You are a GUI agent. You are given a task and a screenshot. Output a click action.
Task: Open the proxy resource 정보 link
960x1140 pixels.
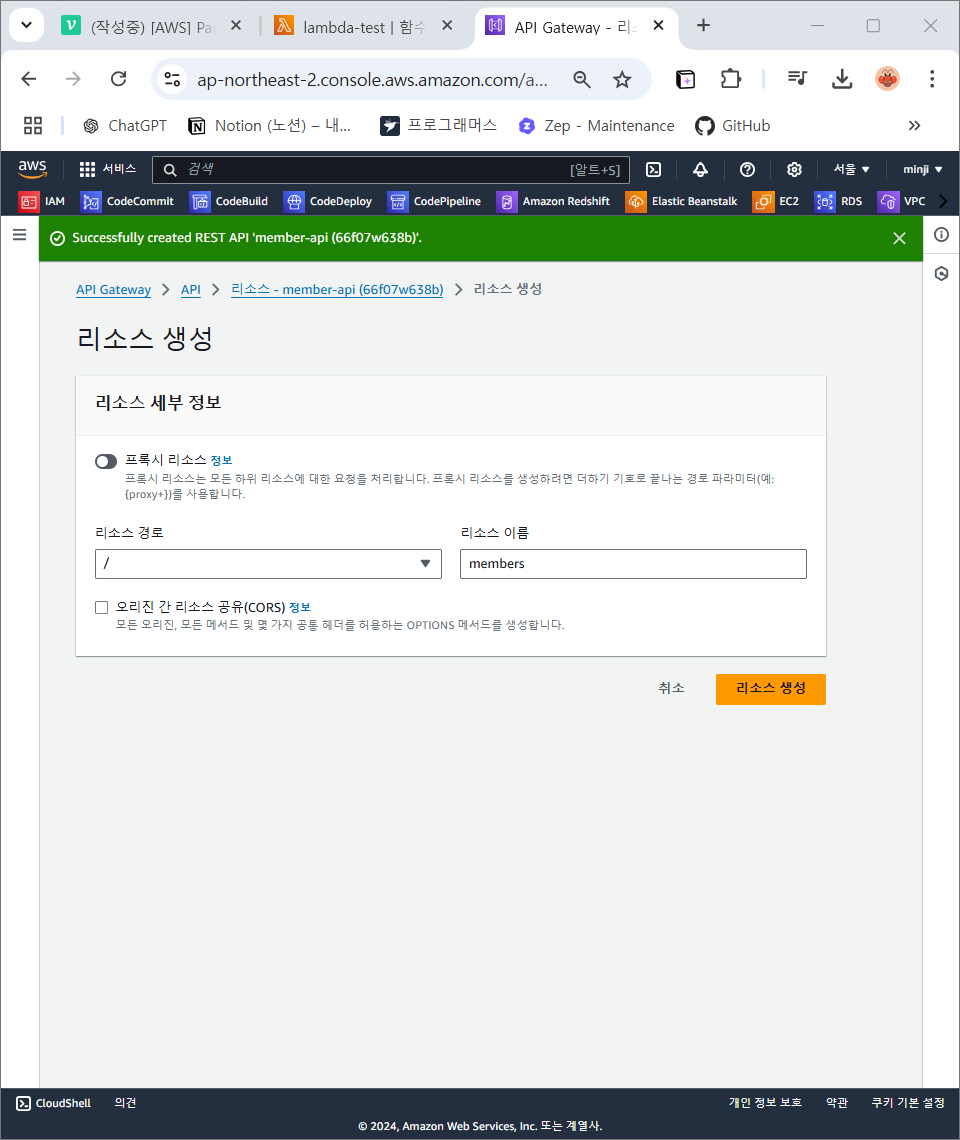(x=221, y=460)
